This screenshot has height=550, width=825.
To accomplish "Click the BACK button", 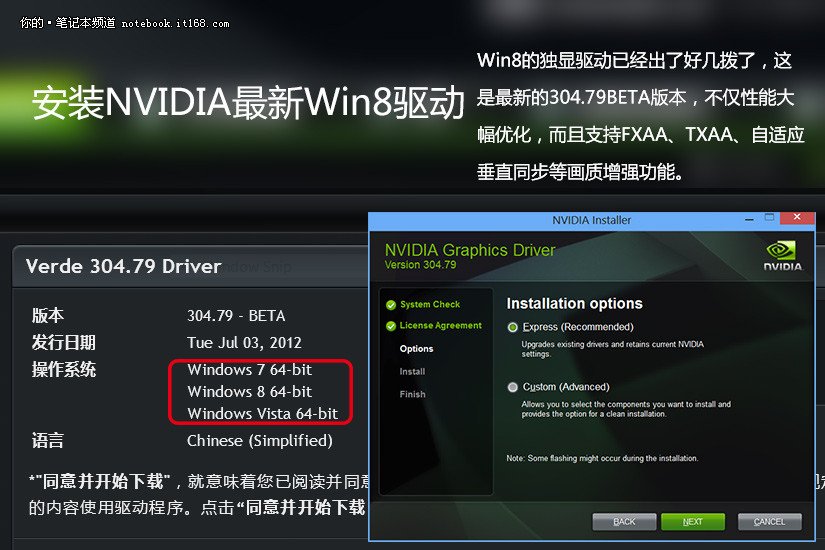I will [x=624, y=522].
